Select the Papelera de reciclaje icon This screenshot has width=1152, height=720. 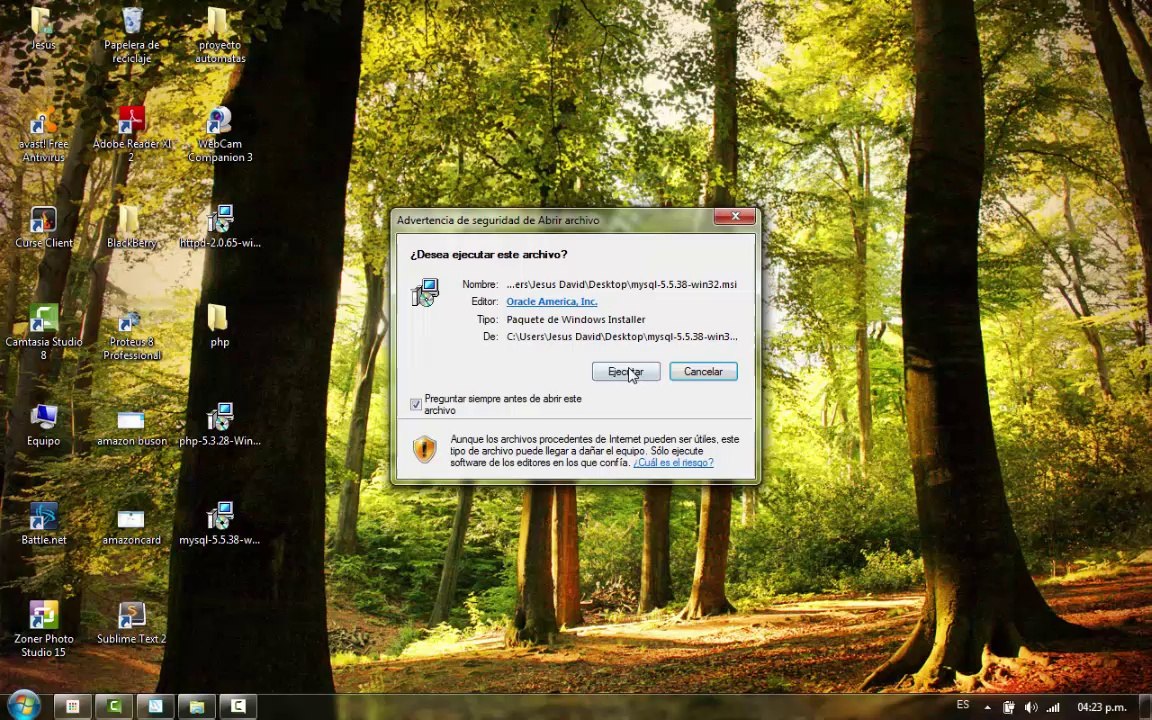coord(132,35)
